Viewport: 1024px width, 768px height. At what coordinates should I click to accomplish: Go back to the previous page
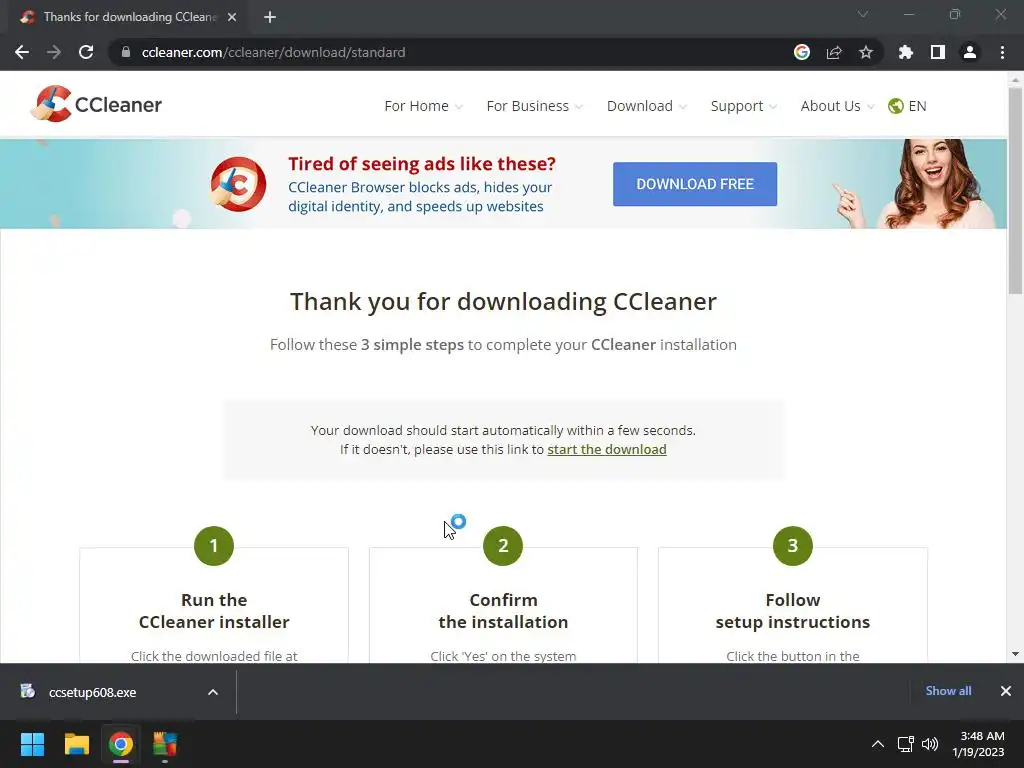22,52
